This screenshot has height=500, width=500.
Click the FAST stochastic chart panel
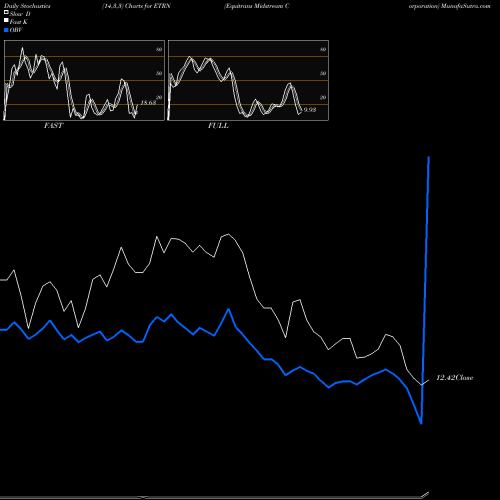[84, 80]
